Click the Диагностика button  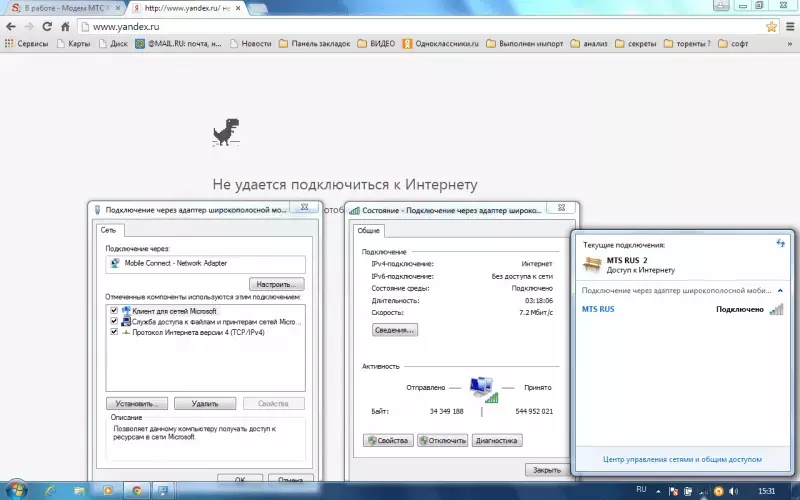496,440
